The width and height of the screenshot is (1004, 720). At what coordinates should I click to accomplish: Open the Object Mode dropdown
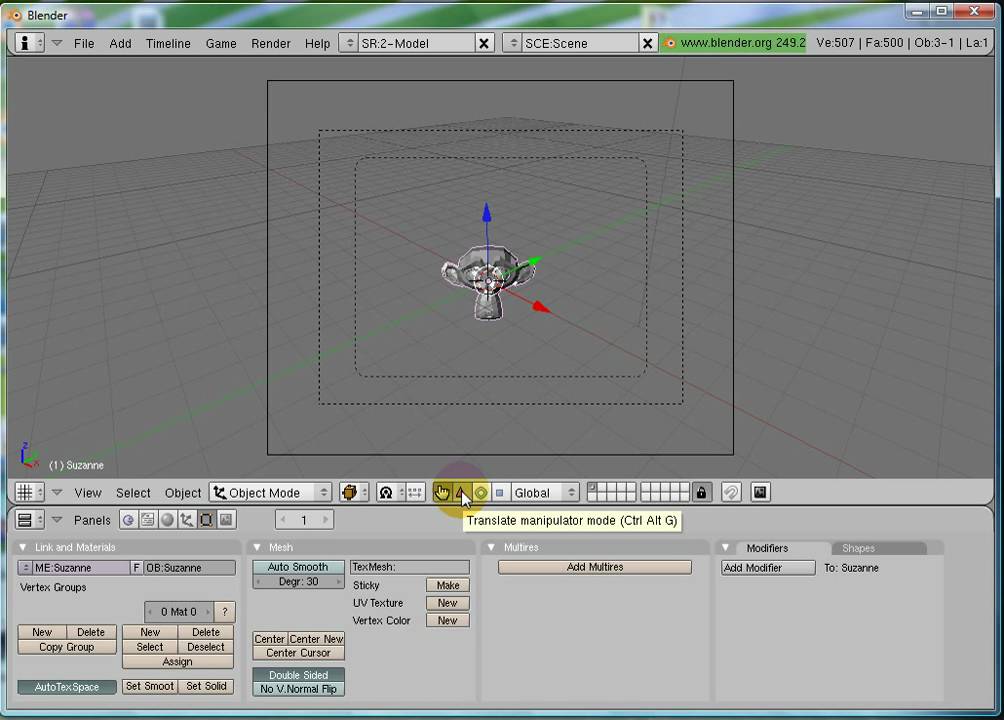[x=271, y=493]
